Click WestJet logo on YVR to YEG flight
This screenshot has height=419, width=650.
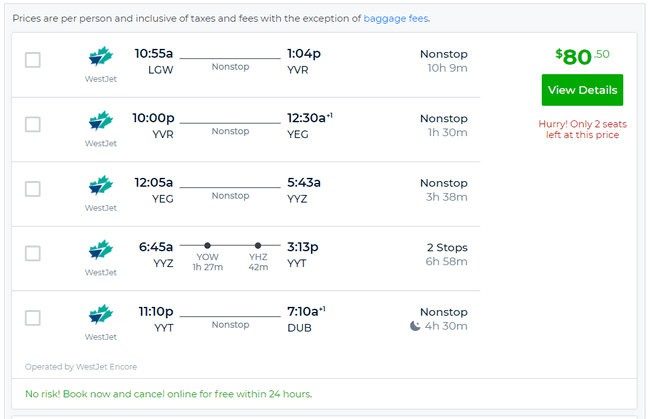tap(101, 121)
